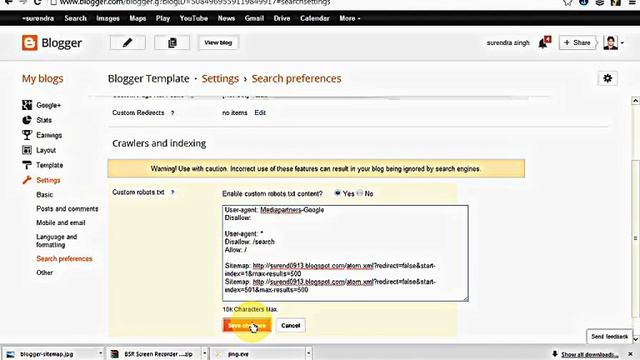
Task: Open Other settings page
Action: click(x=44, y=273)
